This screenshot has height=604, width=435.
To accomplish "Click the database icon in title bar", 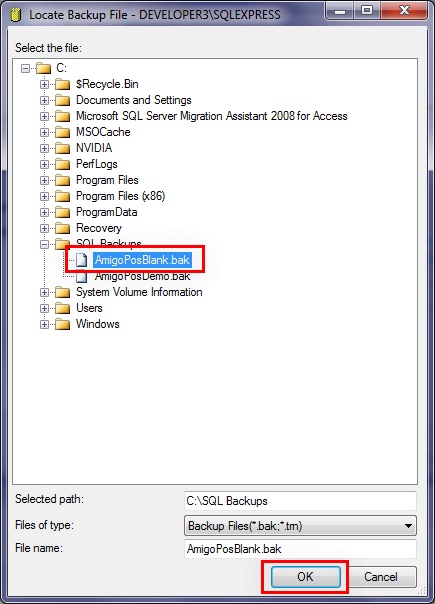I will click(15, 15).
